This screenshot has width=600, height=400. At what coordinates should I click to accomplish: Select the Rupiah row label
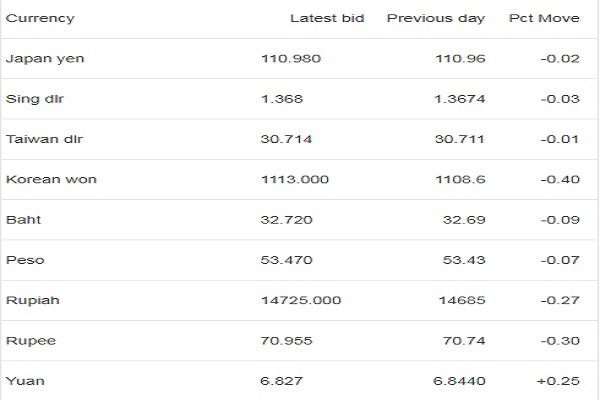click(x=33, y=300)
